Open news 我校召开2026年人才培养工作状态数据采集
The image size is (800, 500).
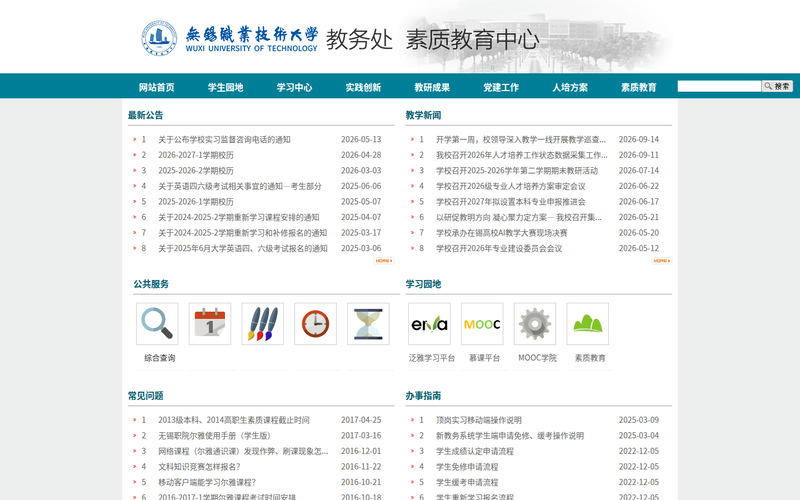click(521, 155)
